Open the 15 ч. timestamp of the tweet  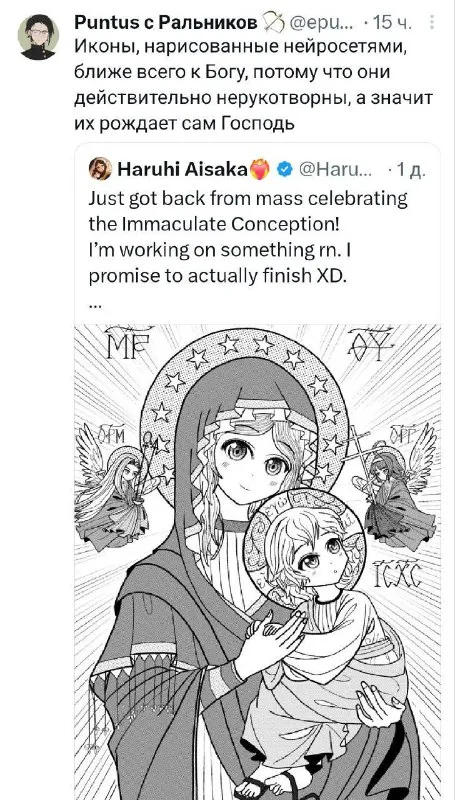[x=392, y=22]
